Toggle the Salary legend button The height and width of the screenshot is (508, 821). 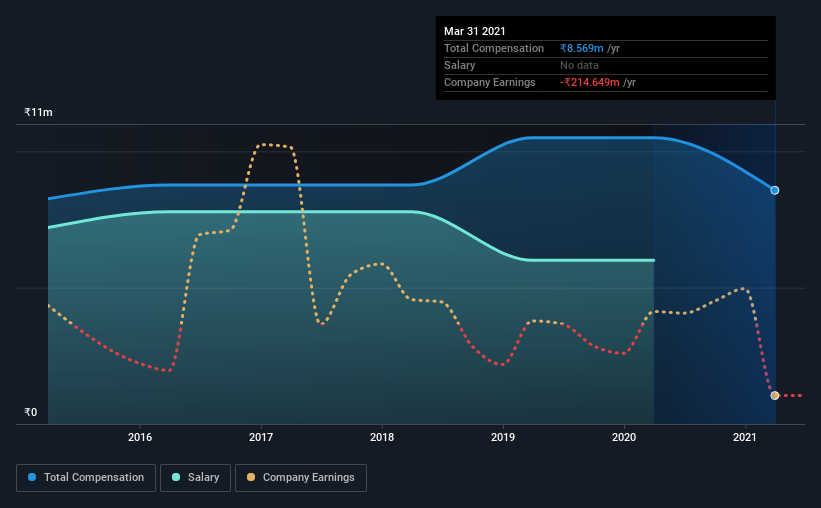pyautogui.click(x=195, y=478)
